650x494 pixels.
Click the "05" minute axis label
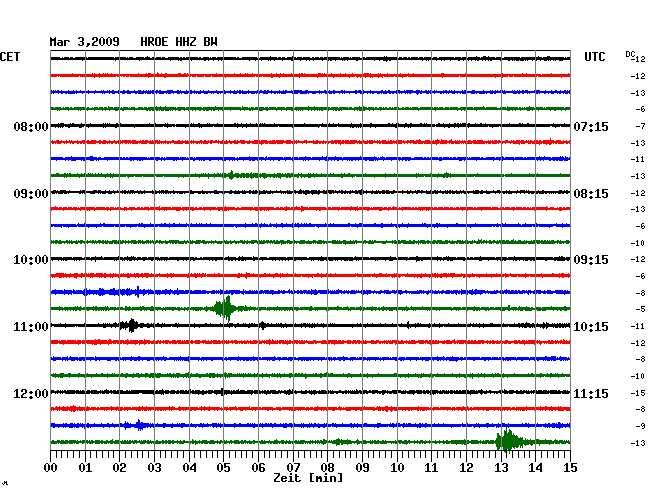coord(223,467)
